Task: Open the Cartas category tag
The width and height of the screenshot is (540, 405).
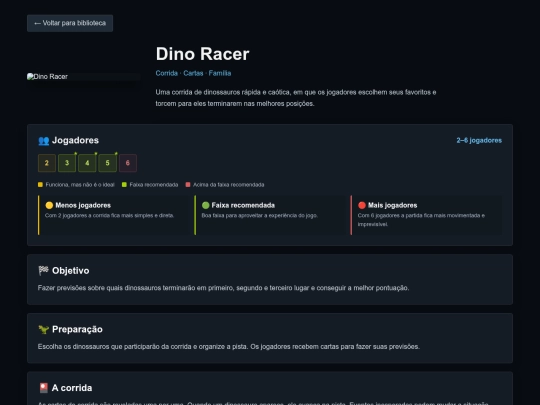Action: click(x=193, y=73)
